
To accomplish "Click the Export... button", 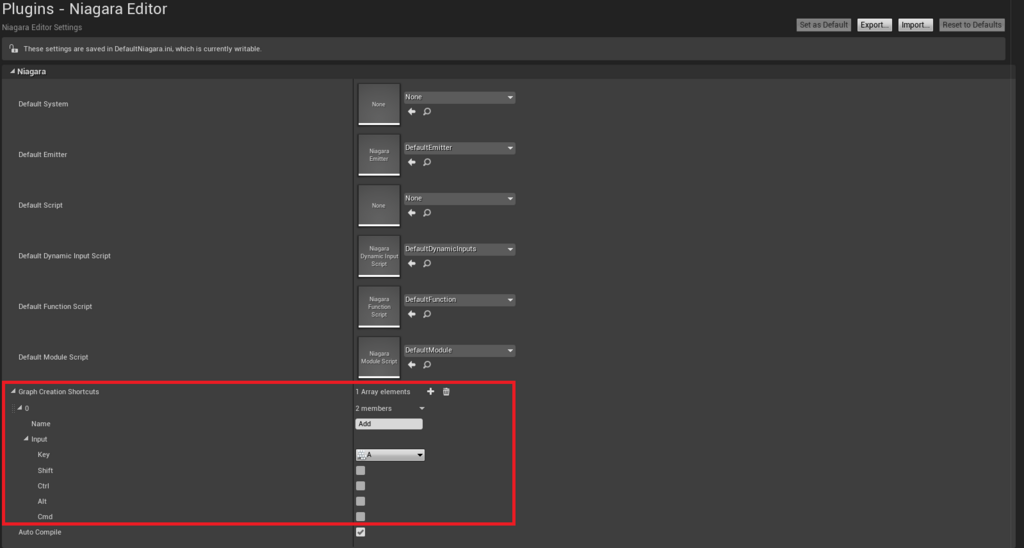I will (x=874, y=25).
